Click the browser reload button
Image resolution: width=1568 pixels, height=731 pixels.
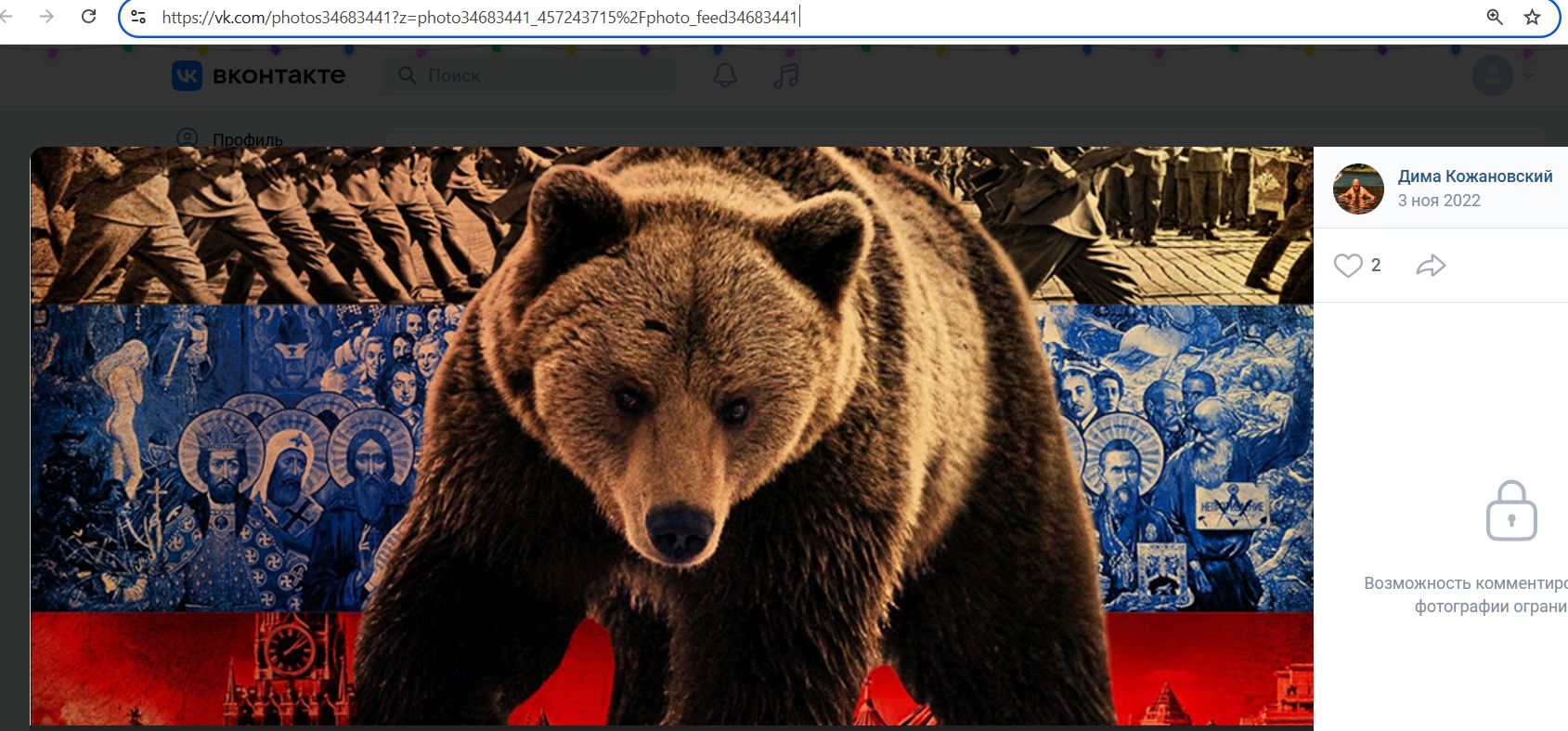coord(89,17)
